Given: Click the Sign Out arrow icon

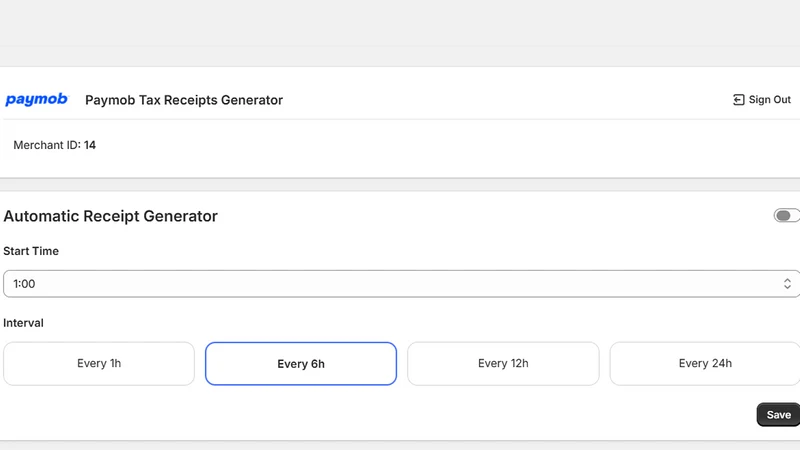Looking at the screenshot, I should click(738, 99).
